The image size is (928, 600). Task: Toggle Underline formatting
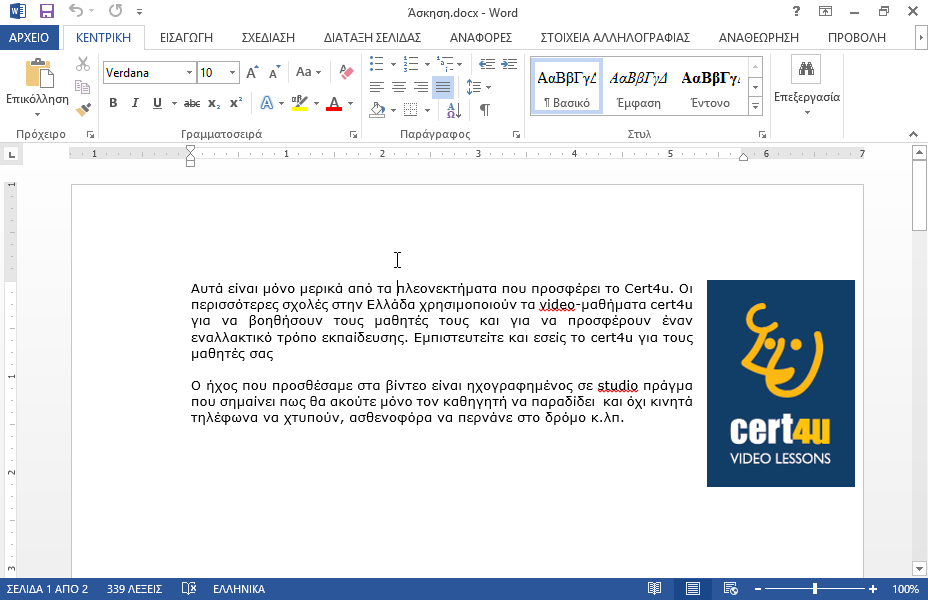click(x=157, y=103)
